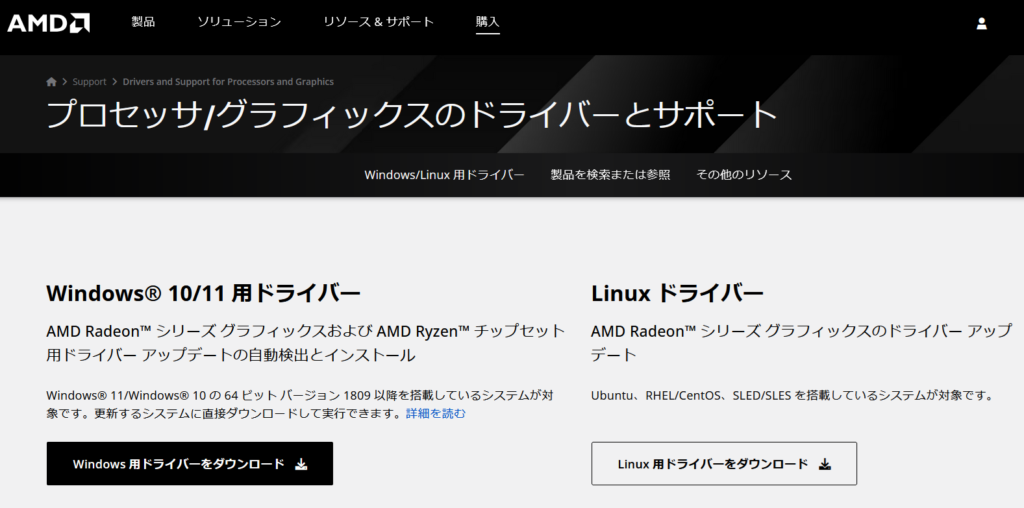1024x508 pixels.
Task: Open the user account icon
Action: click(x=981, y=24)
